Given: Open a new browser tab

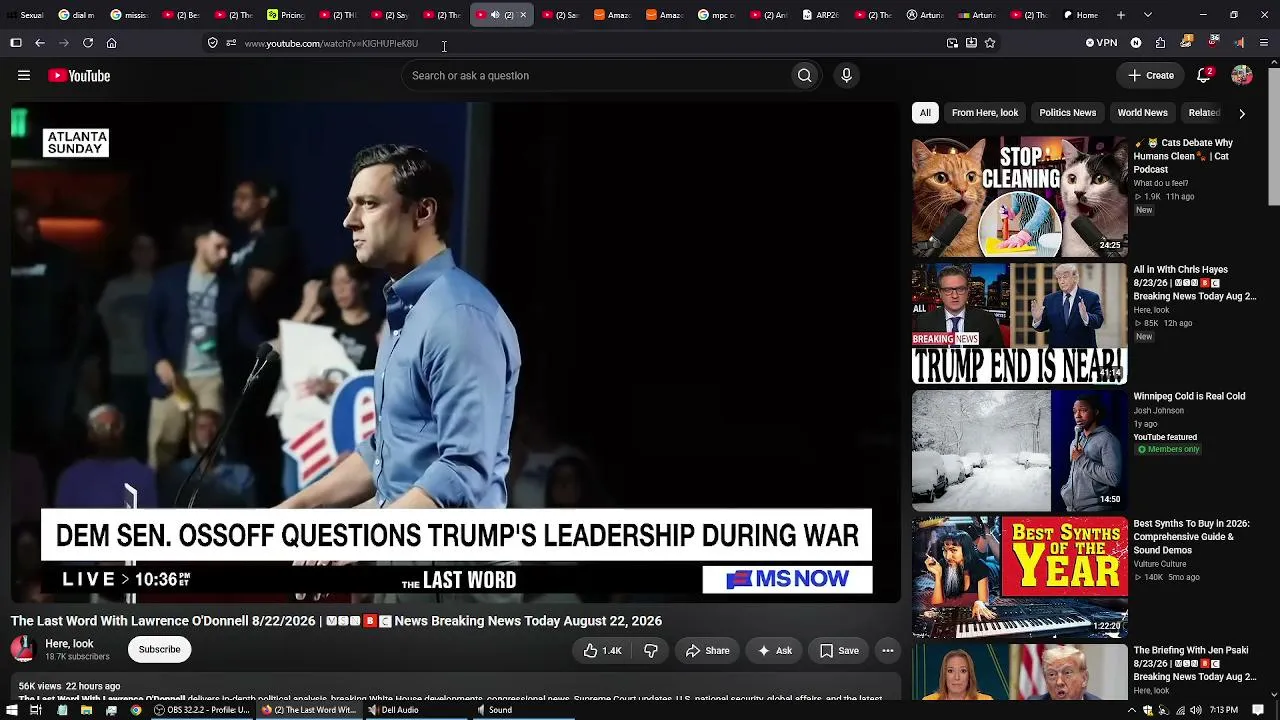Looking at the screenshot, I should (x=1121, y=15).
